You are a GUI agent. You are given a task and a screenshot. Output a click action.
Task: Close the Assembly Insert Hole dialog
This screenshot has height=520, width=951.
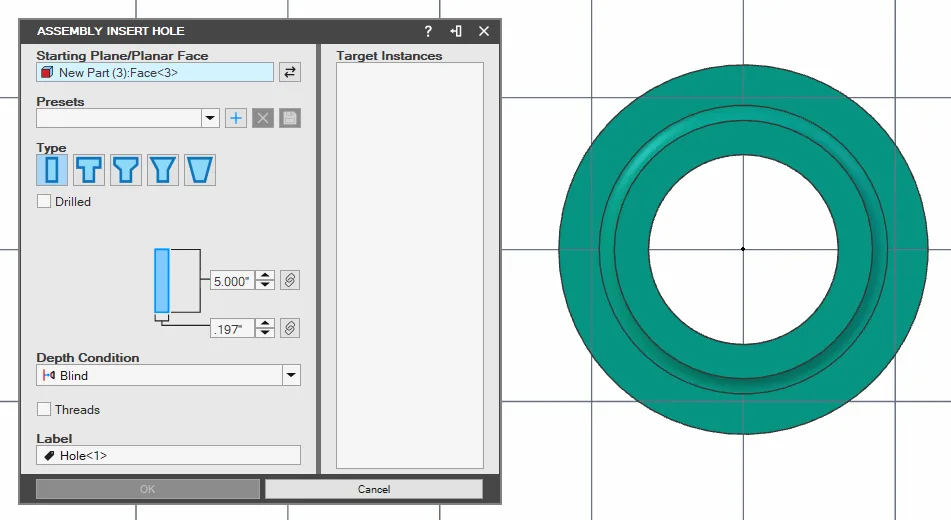(x=484, y=31)
